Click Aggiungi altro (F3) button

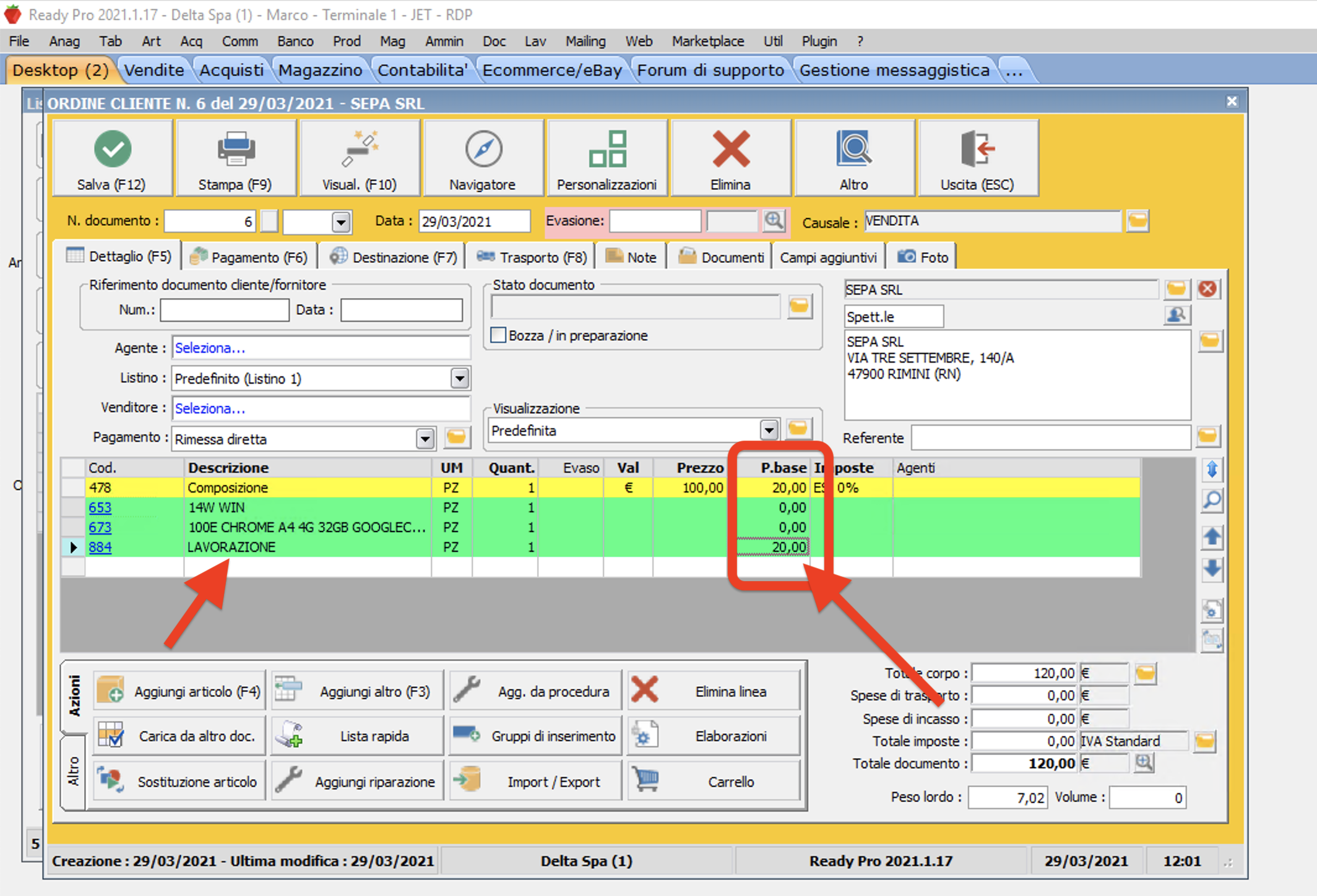(x=358, y=691)
